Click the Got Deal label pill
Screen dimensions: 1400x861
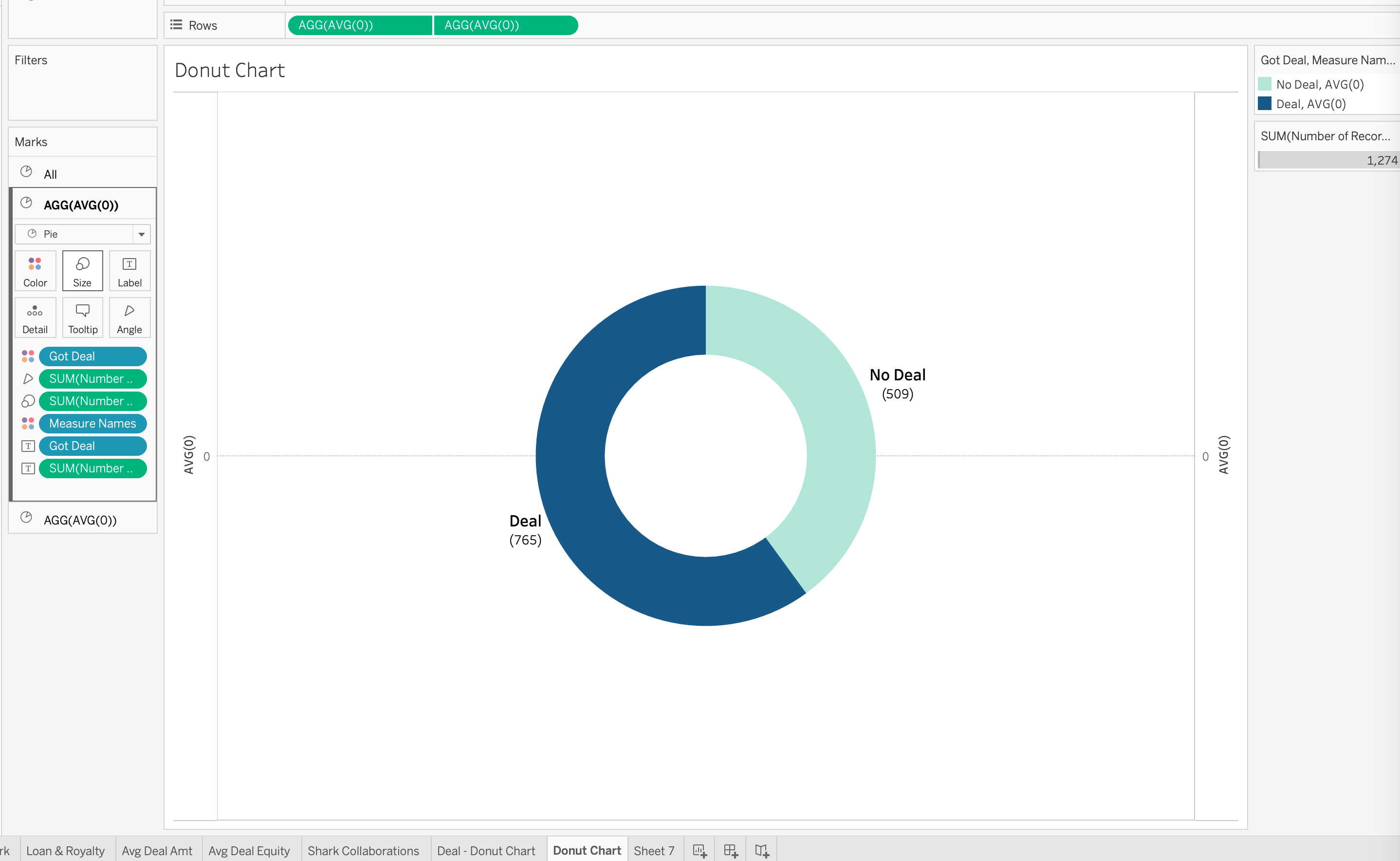tap(92, 446)
